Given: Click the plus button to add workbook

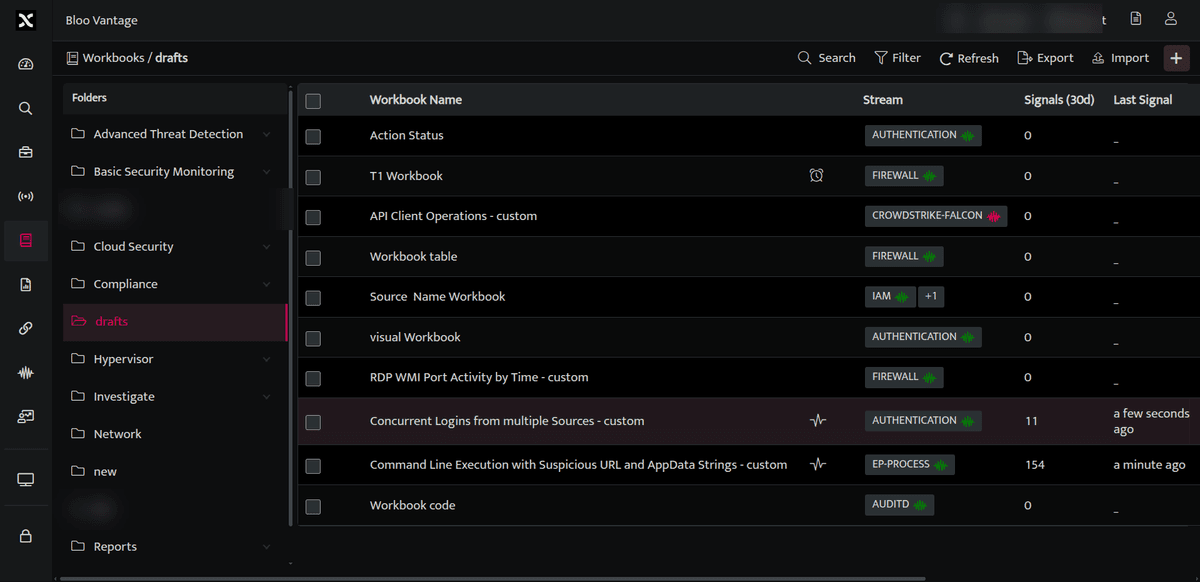Looking at the screenshot, I should tap(1176, 58).
